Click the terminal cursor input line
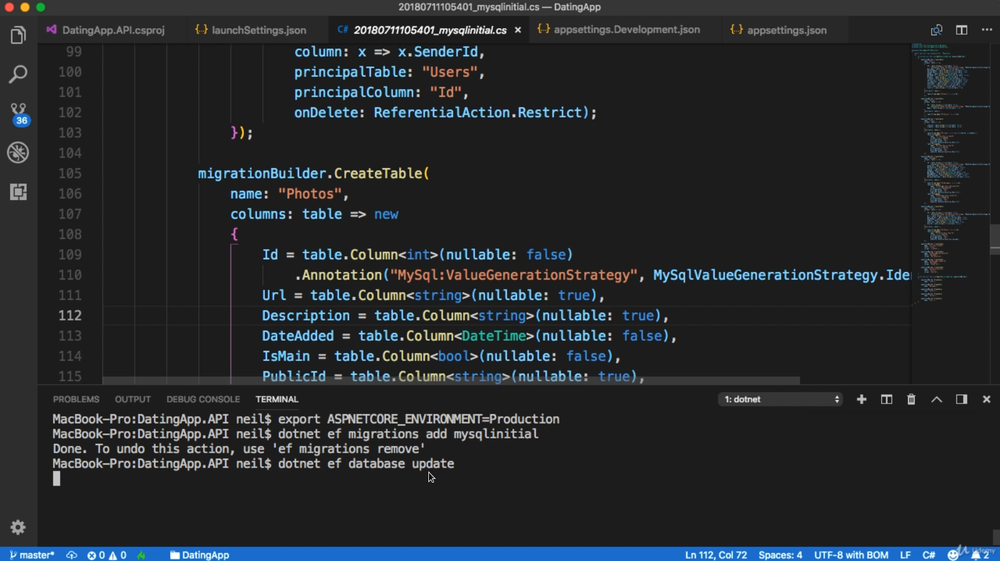This screenshot has width=1000, height=561. click(56, 479)
